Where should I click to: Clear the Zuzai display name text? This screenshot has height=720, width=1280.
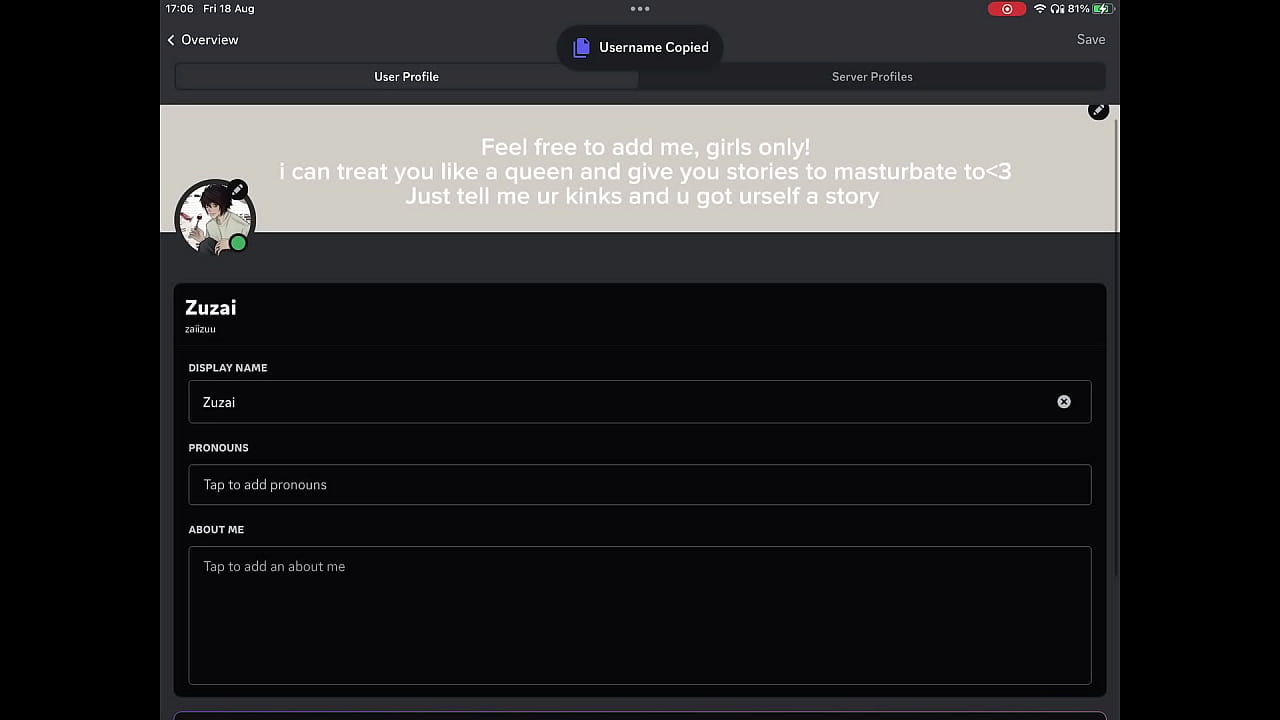tap(1064, 401)
